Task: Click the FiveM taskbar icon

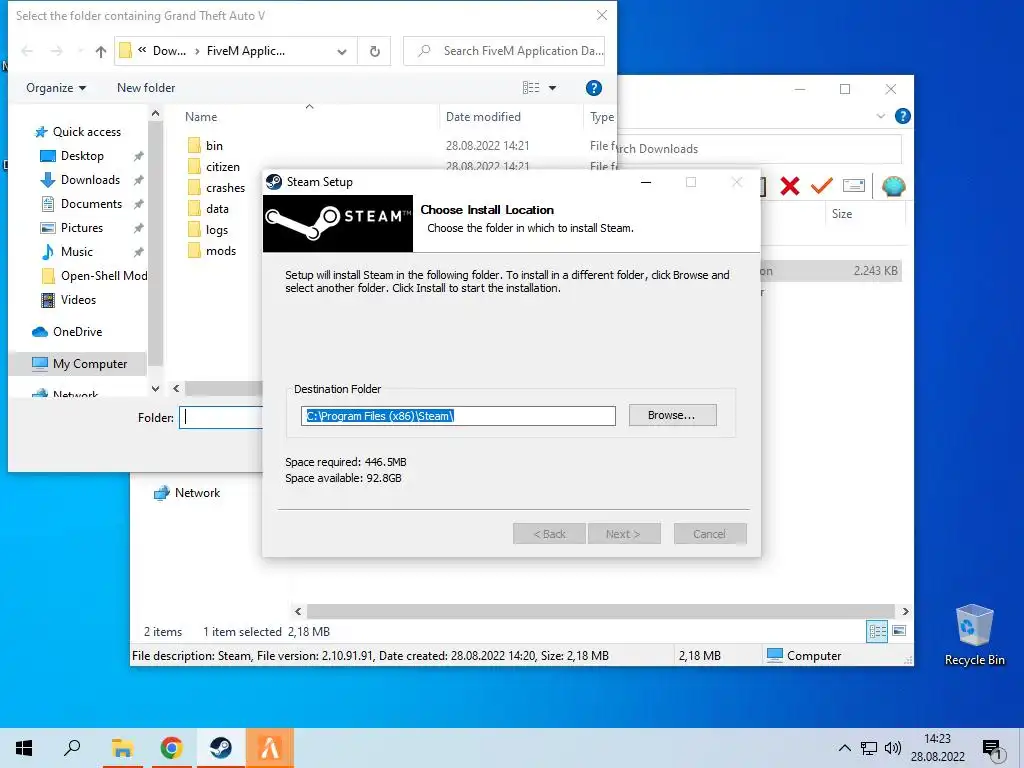Action: [x=270, y=748]
